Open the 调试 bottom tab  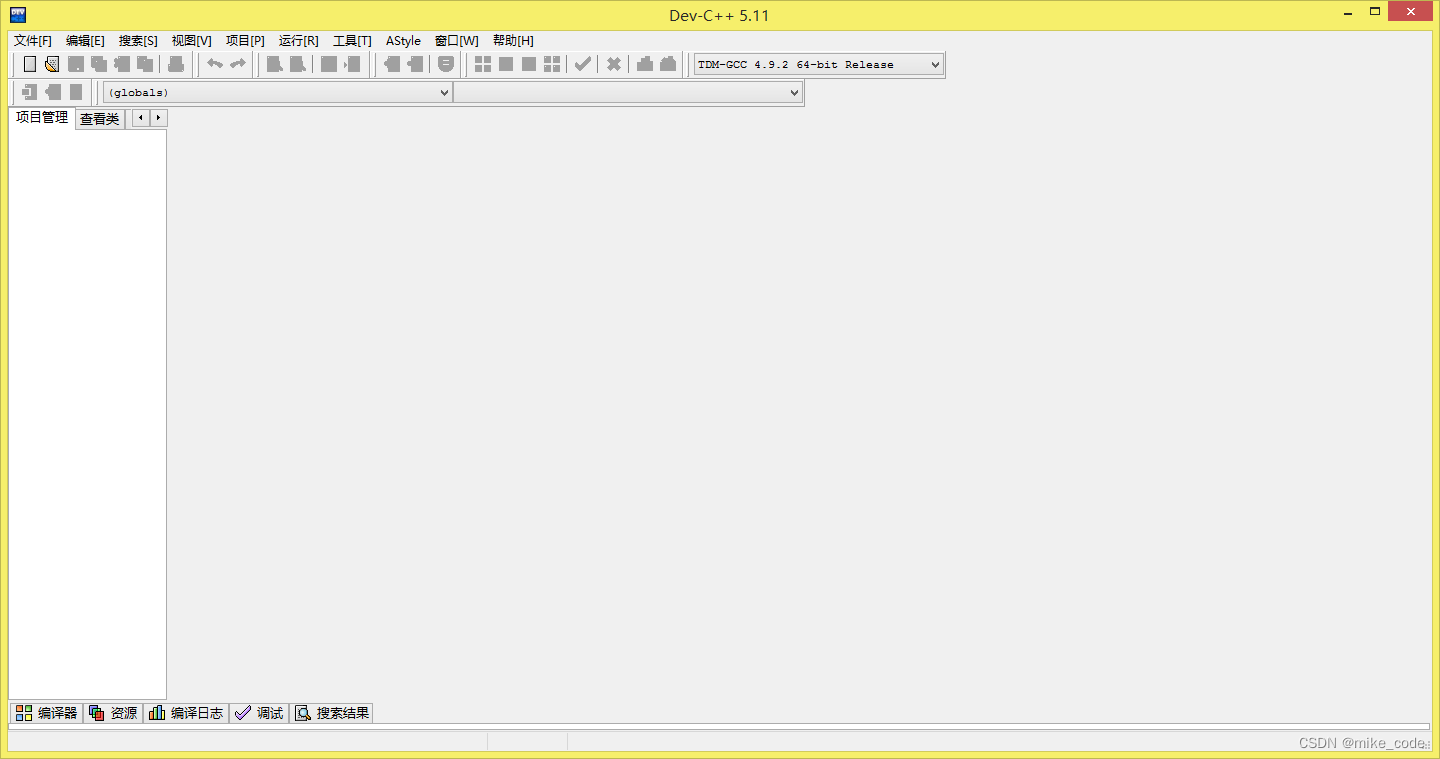pos(259,713)
